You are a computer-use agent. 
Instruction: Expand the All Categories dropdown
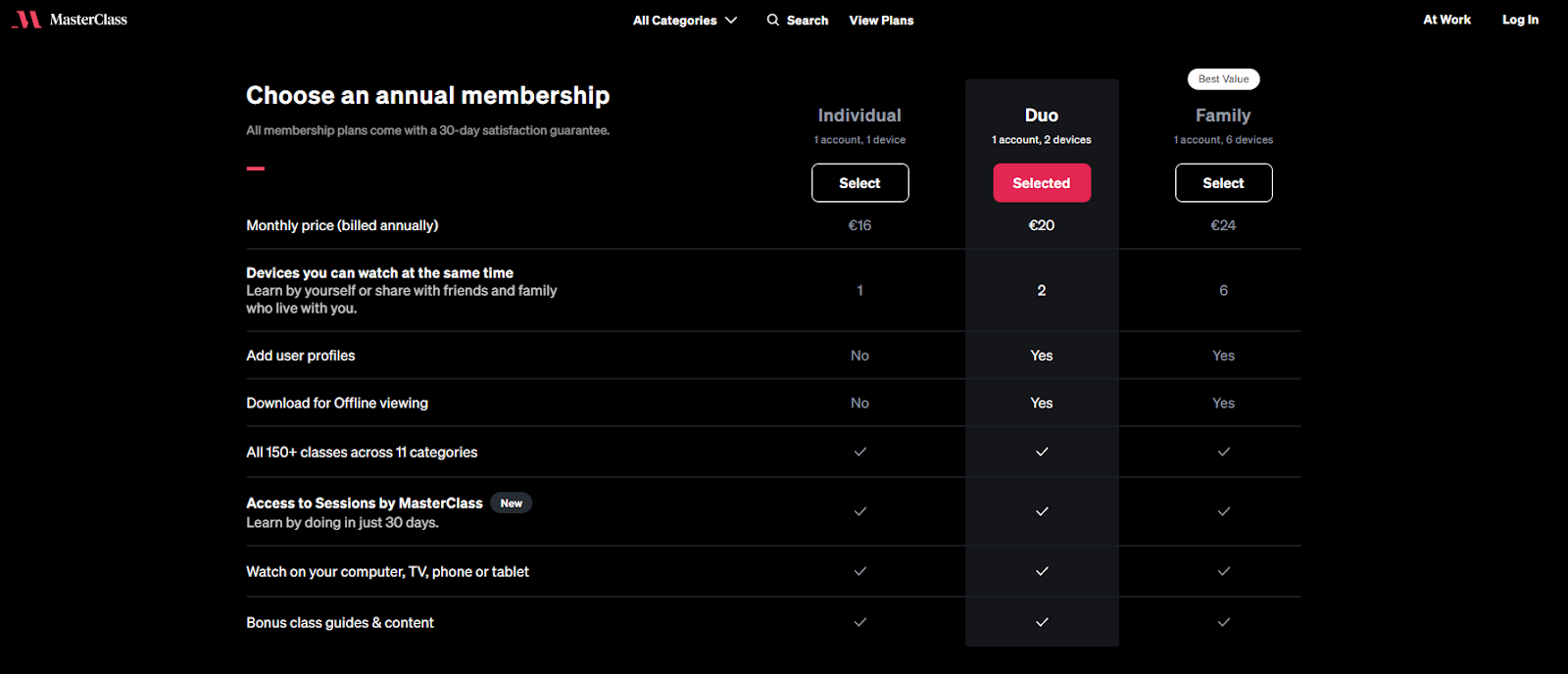pyautogui.click(x=675, y=21)
